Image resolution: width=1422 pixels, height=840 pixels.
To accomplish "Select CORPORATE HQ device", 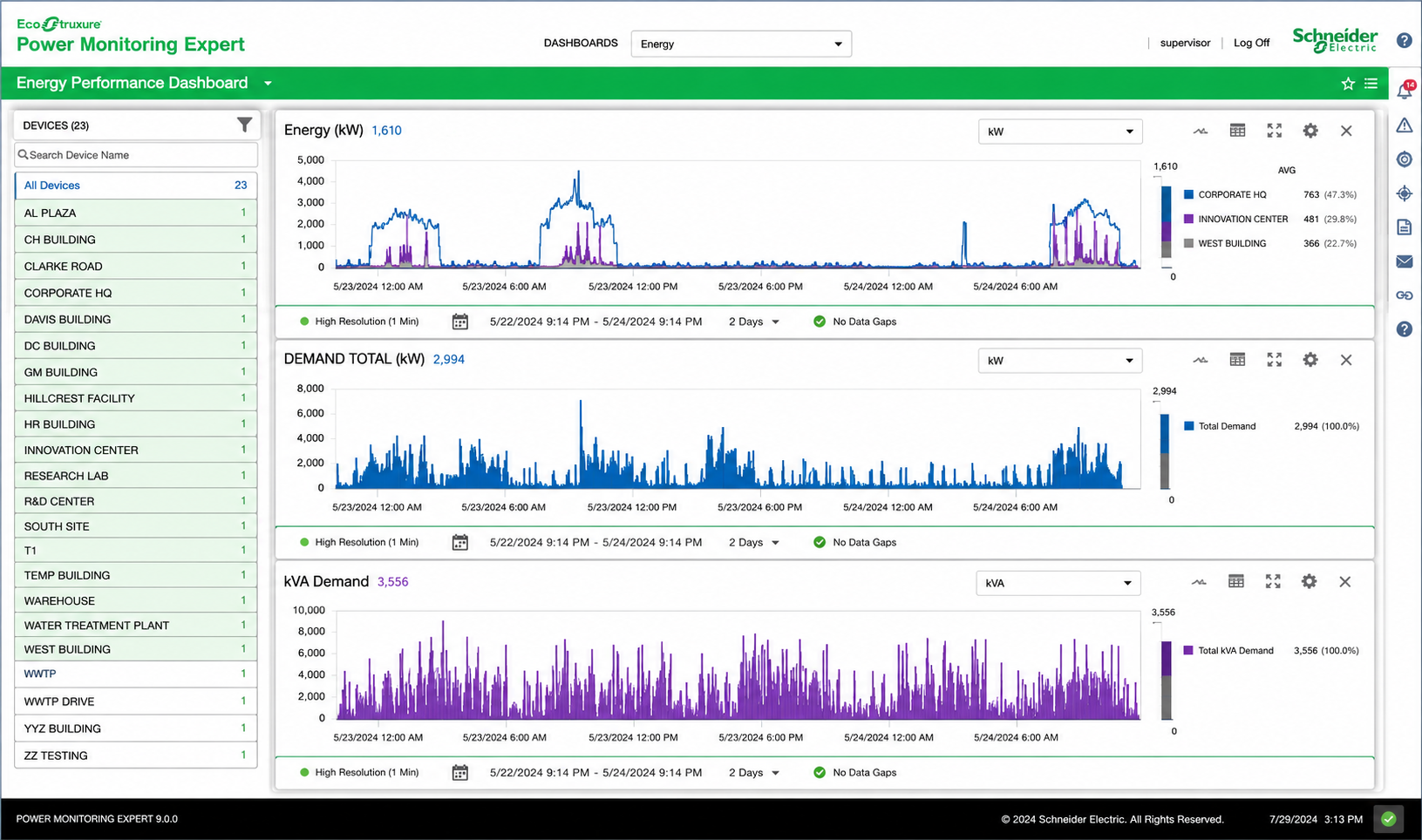I will 136,293.
